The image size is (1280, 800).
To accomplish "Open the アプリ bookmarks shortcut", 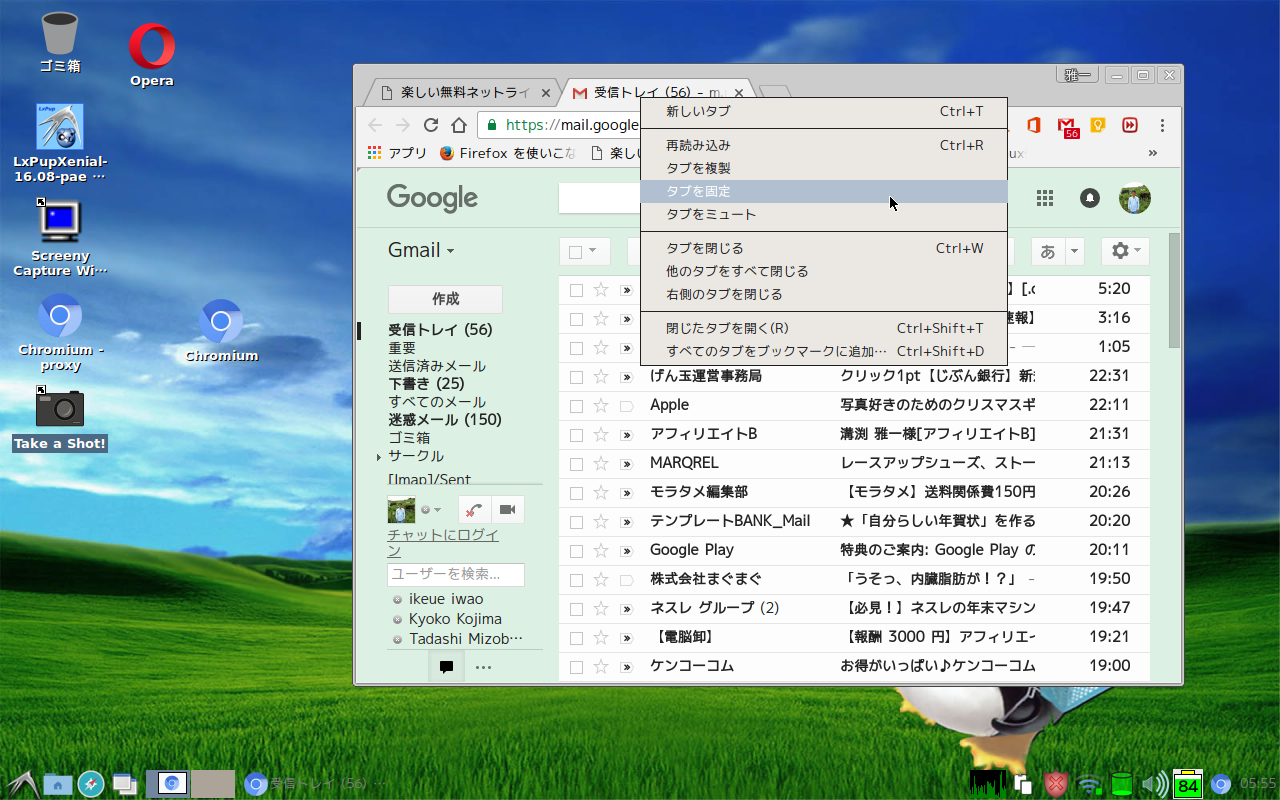I will pyautogui.click(x=397, y=153).
